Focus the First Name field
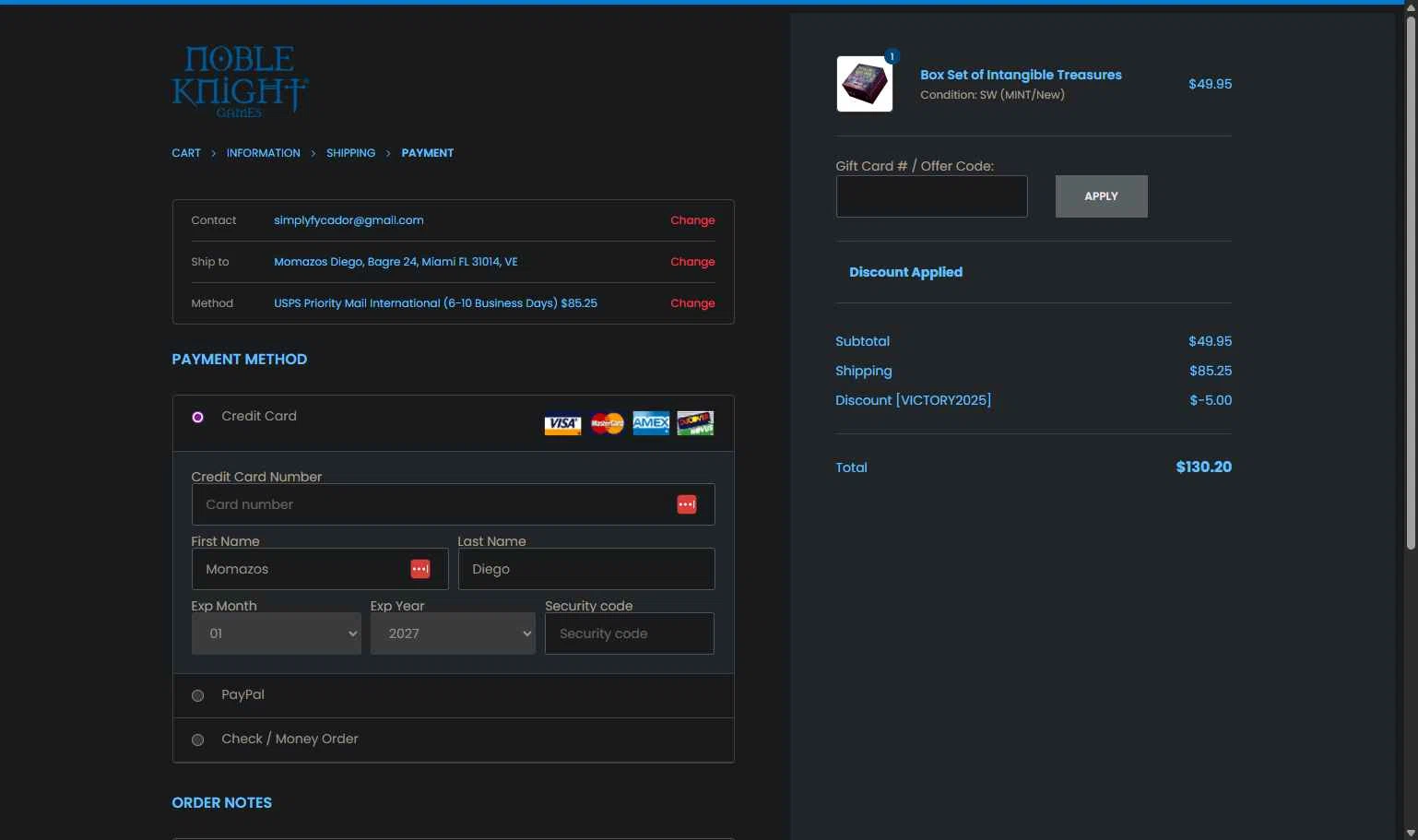Screen dimensions: 1418x840 (320, 569)
